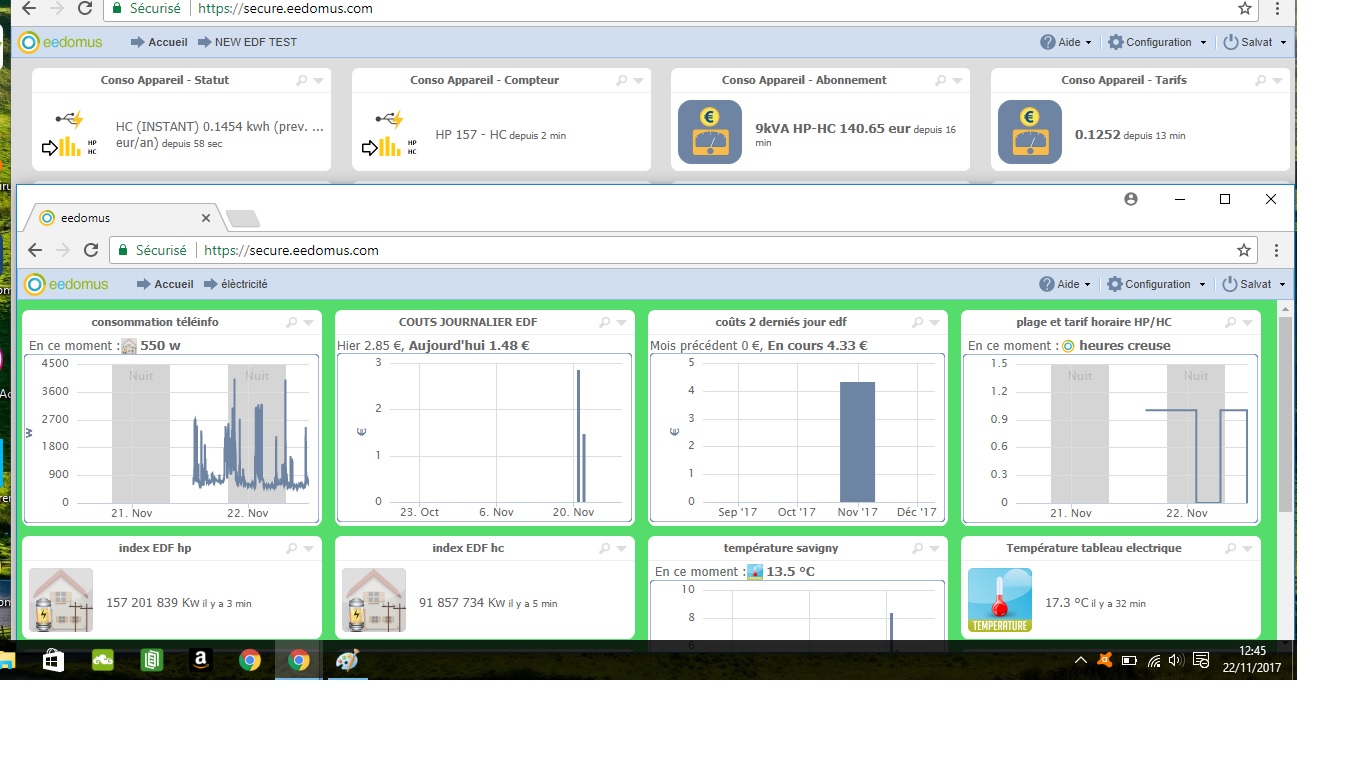Open the magnifier icon on plage et tarif horaire HP/HC
1366x768 pixels.
(x=1231, y=323)
